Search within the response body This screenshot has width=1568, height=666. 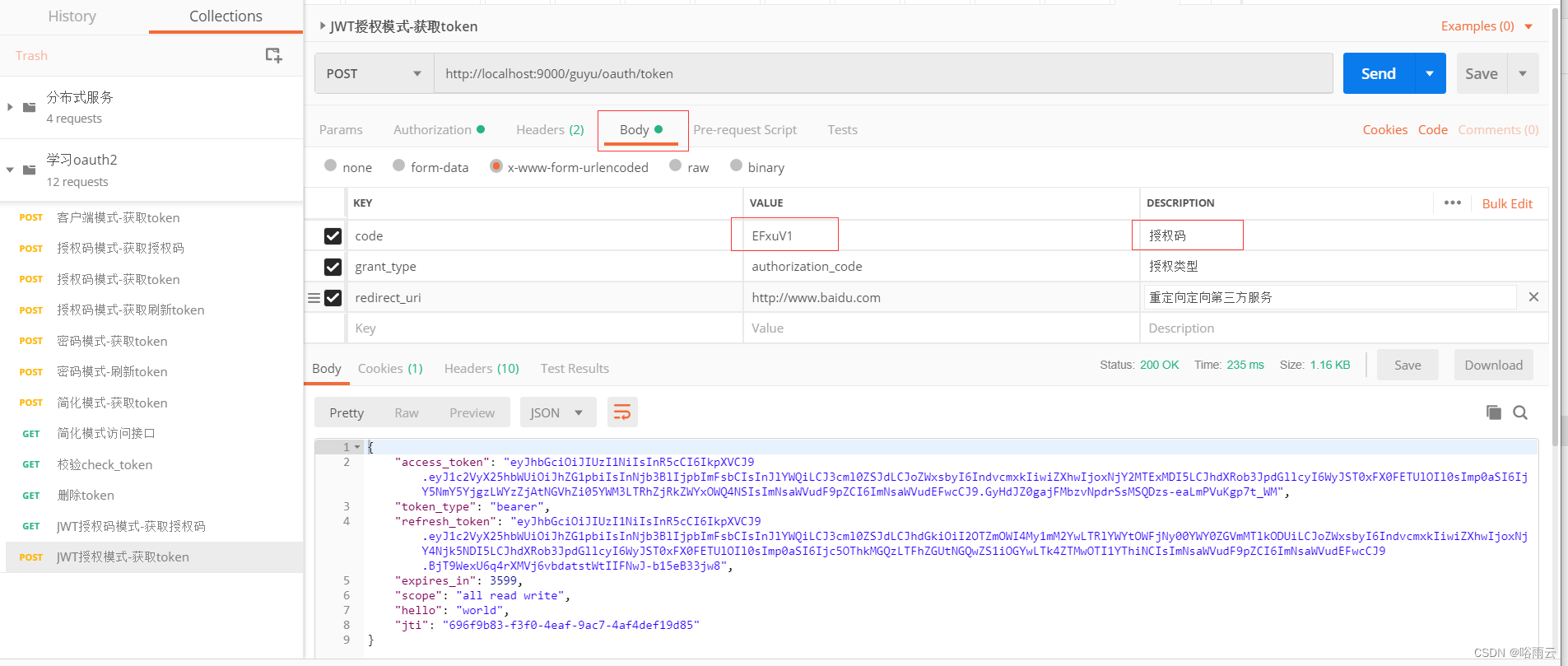[1520, 412]
